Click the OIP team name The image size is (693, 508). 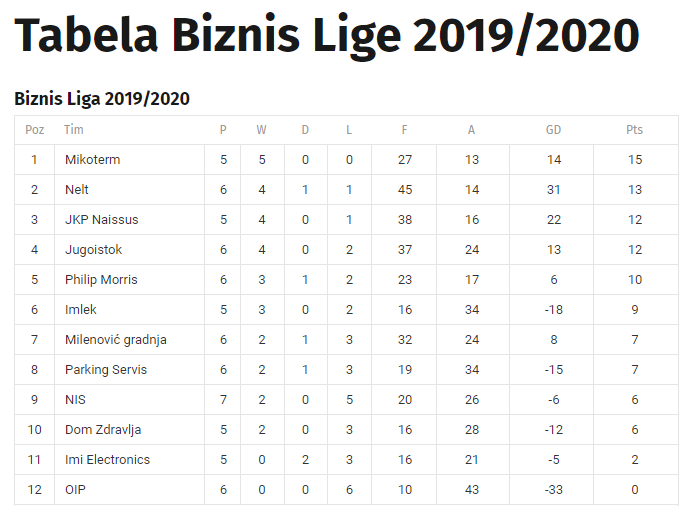pyautogui.click(x=75, y=490)
